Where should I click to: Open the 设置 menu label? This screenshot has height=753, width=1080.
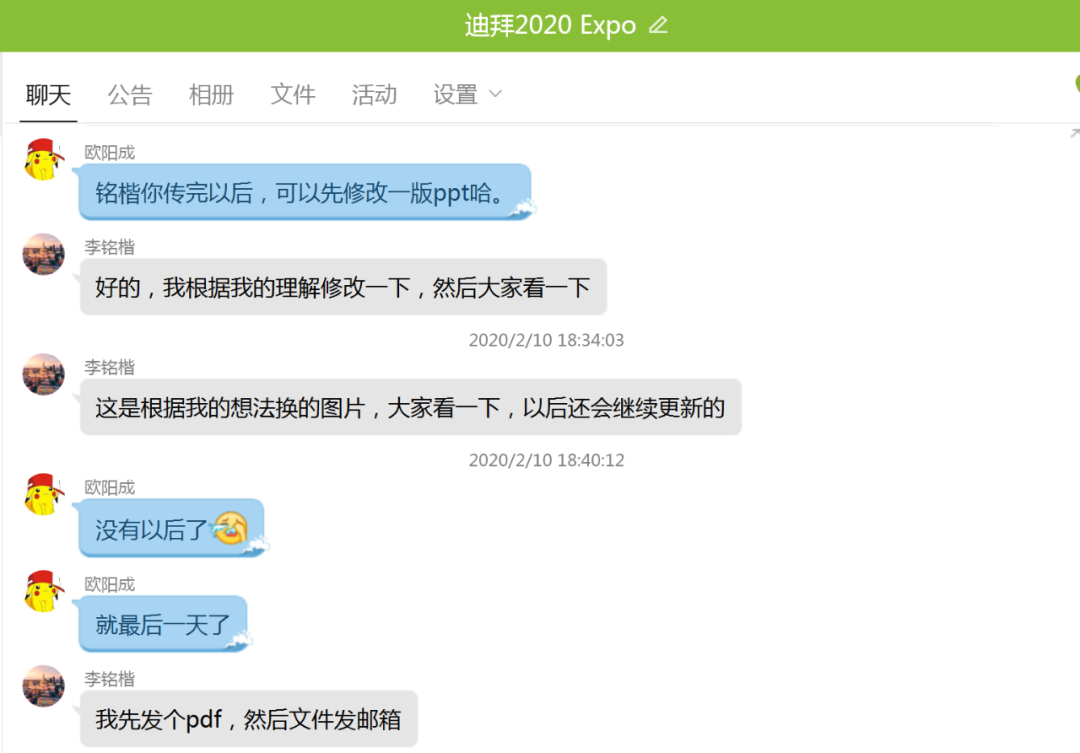pyautogui.click(x=455, y=95)
